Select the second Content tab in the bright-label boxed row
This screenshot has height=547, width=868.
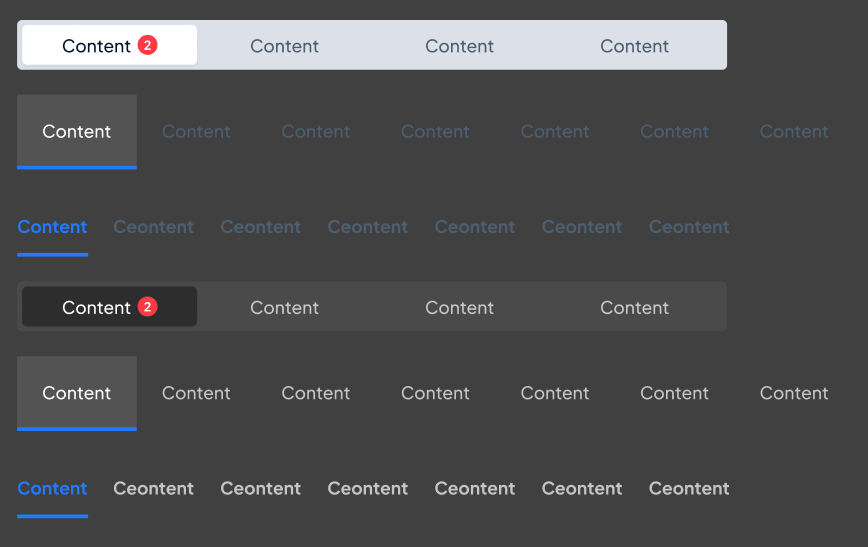196,393
